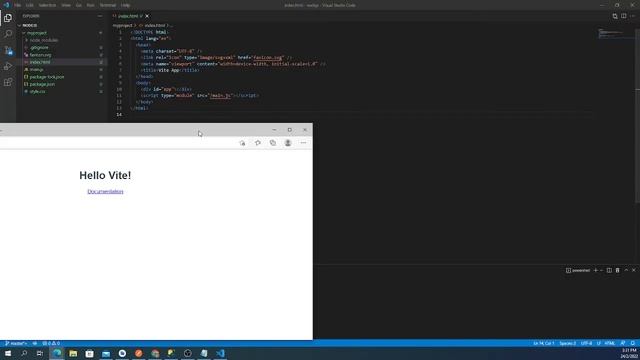This screenshot has width=640, height=360.
Task: Open the Windows Start menu
Action: tap(8, 353)
